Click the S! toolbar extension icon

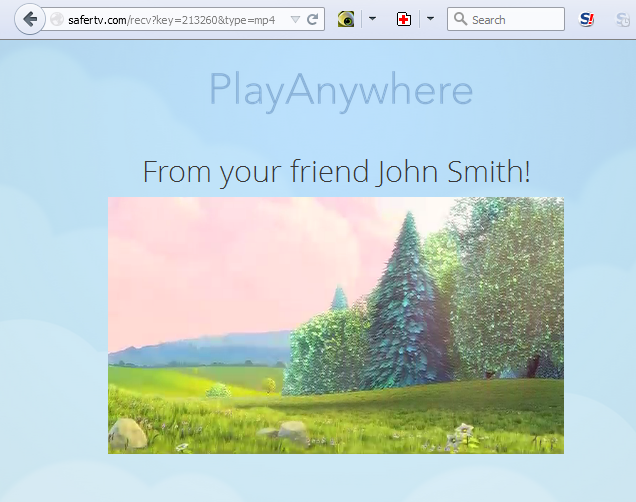pyautogui.click(x=587, y=19)
